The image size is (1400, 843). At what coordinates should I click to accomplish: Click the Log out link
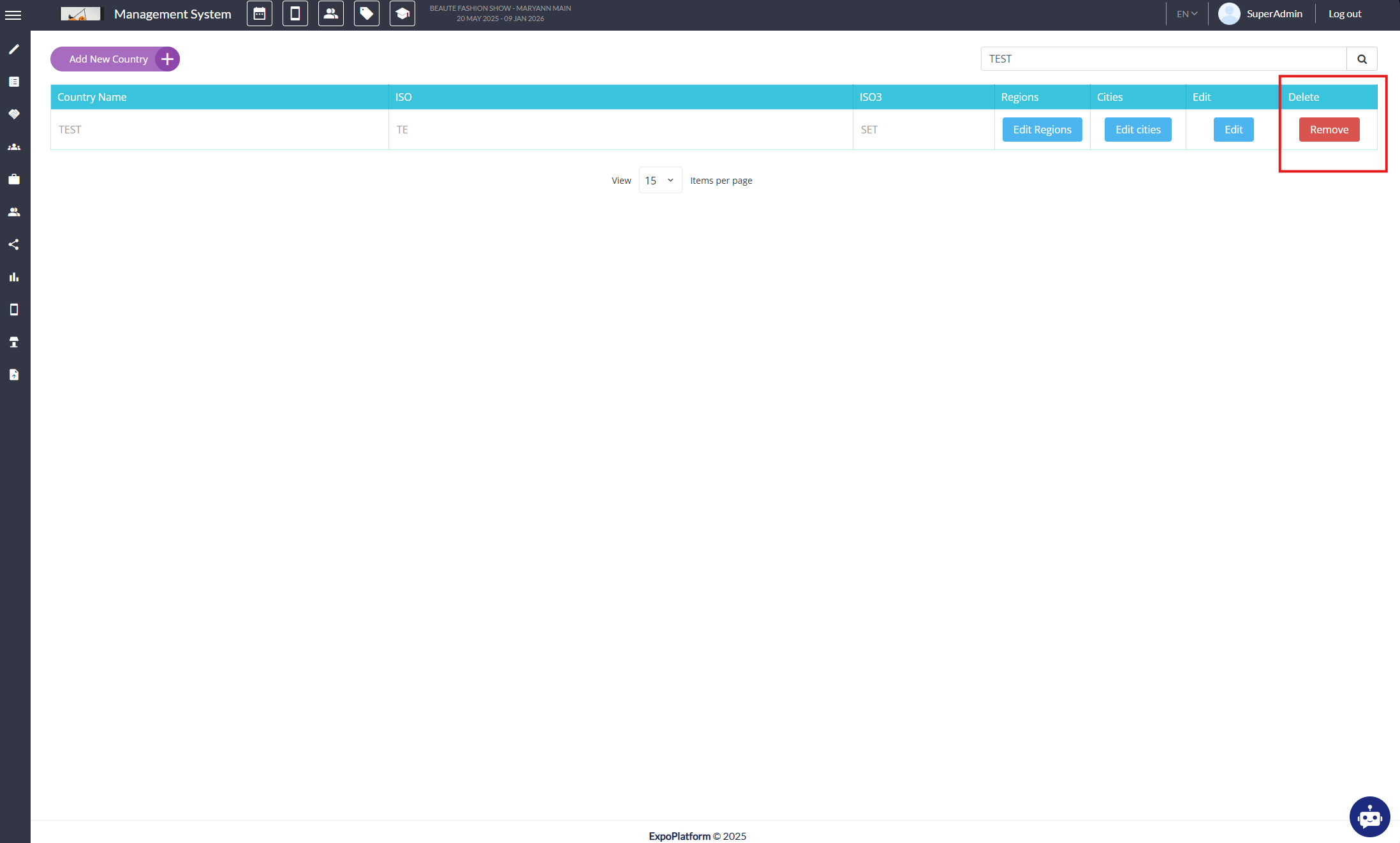(1345, 14)
